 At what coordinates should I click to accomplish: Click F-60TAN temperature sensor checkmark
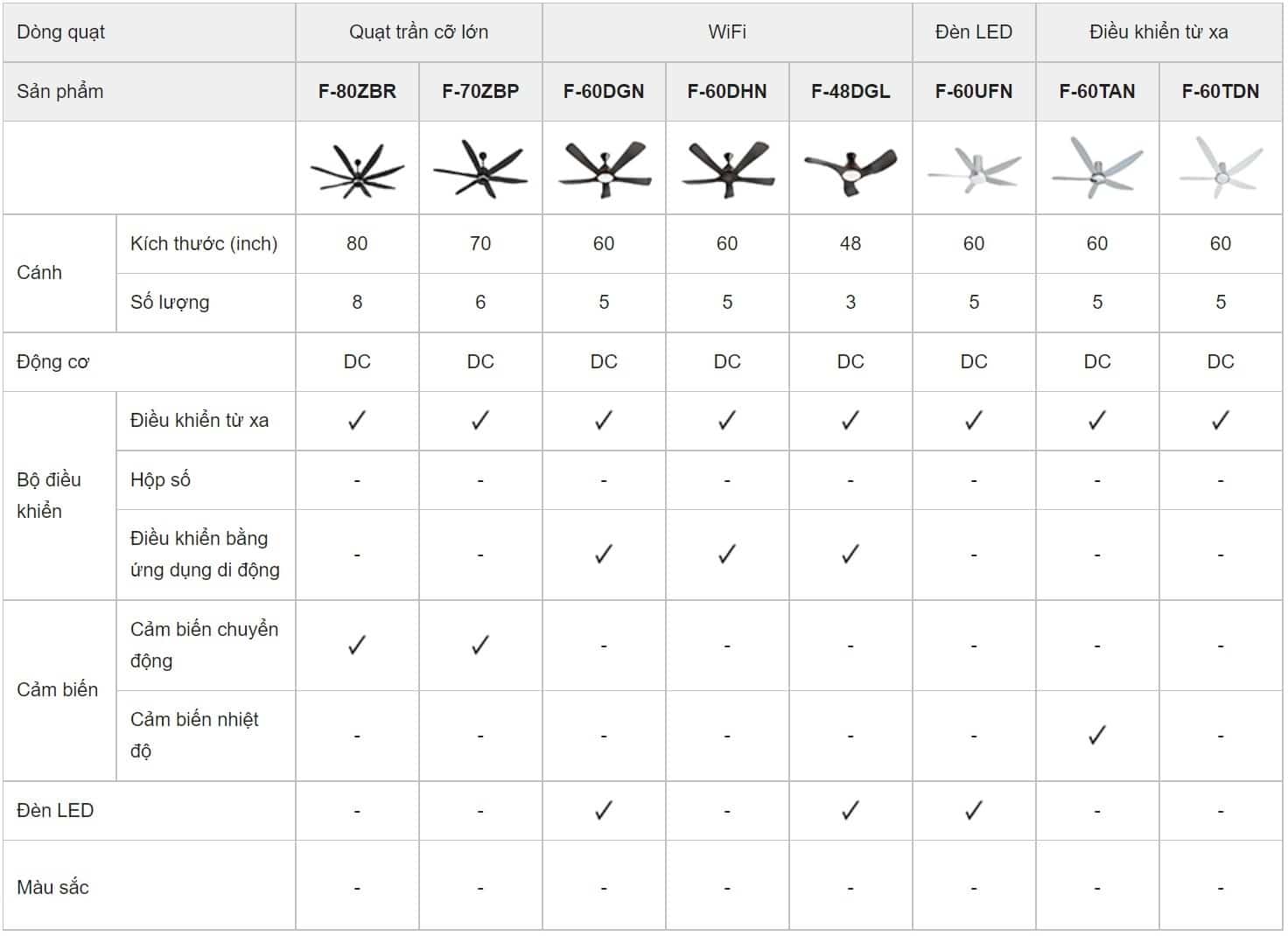tap(1097, 736)
